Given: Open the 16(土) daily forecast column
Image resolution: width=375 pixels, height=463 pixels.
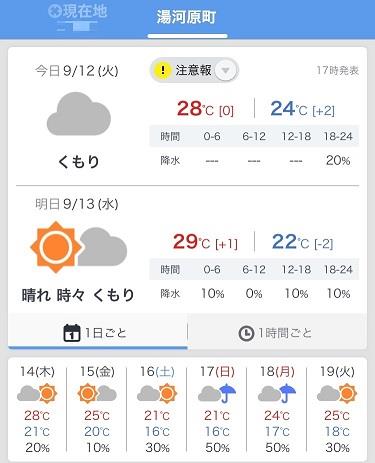Looking at the screenshot, I should tap(157, 409).
